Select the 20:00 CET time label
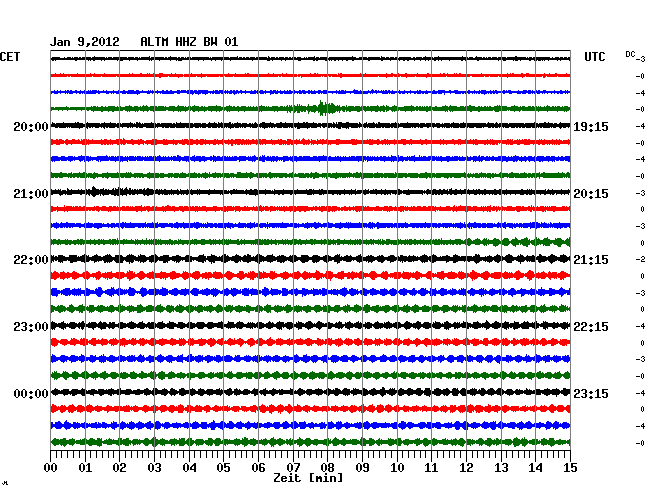This screenshot has height=494, width=650. pos(31,127)
